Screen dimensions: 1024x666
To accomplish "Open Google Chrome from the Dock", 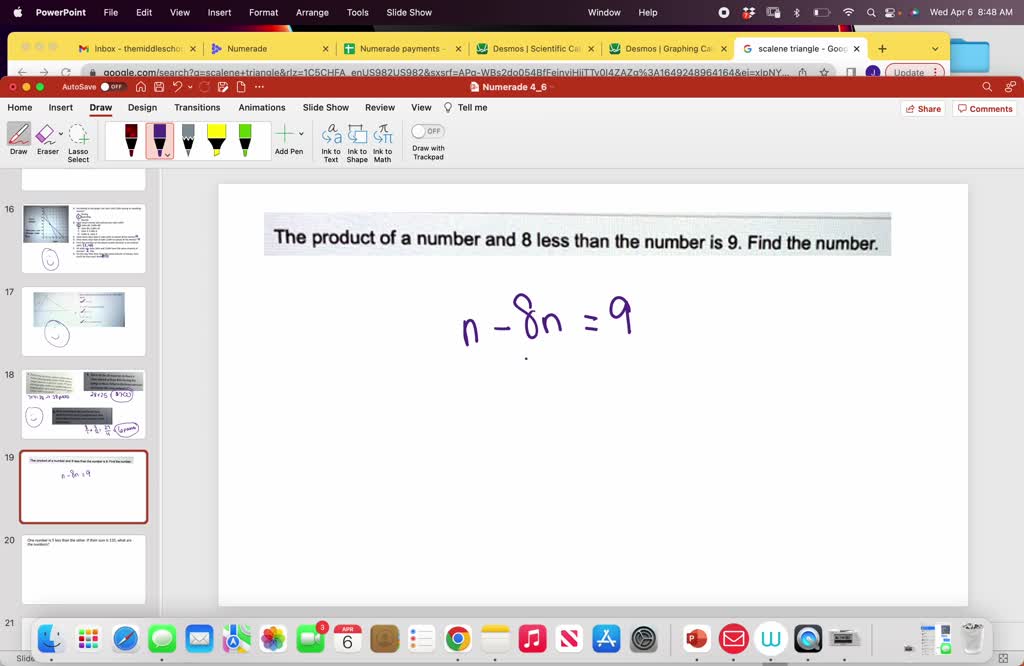I will (x=458, y=638).
